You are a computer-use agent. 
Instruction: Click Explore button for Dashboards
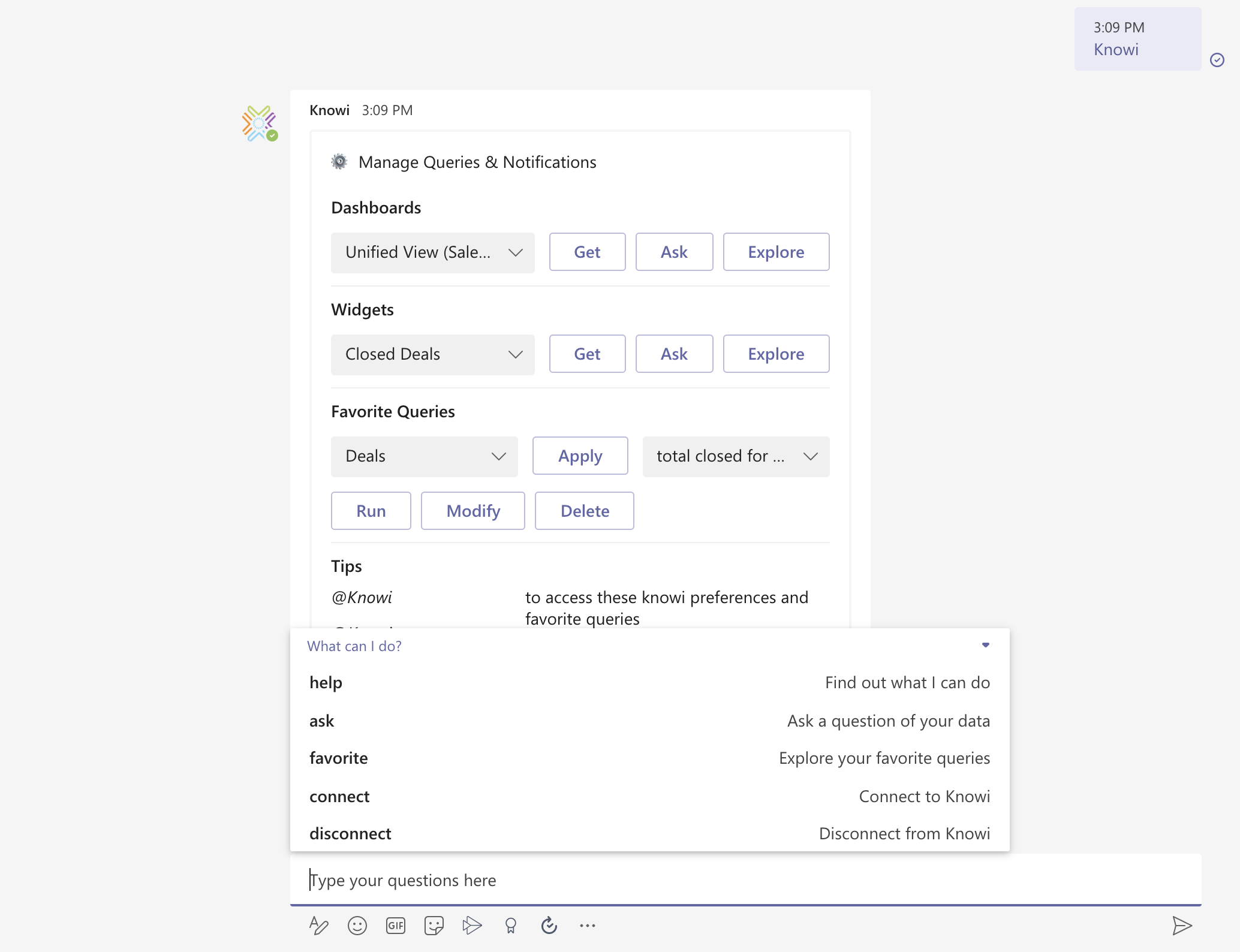click(775, 252)
